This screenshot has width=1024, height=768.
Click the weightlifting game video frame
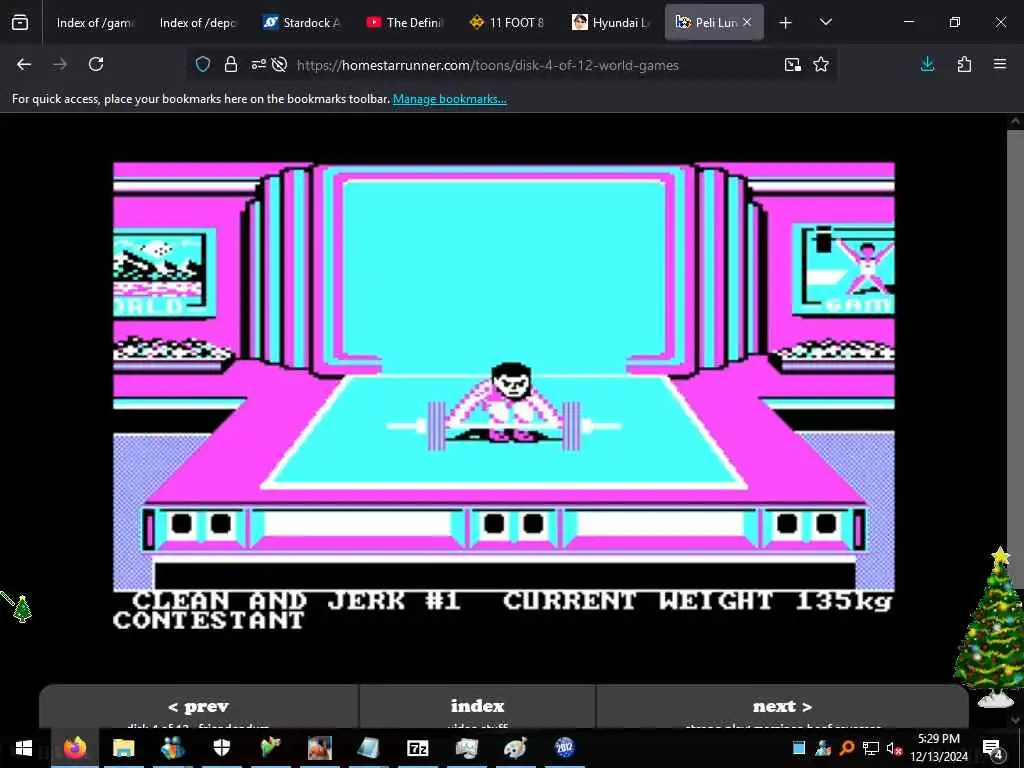point(504,398)
